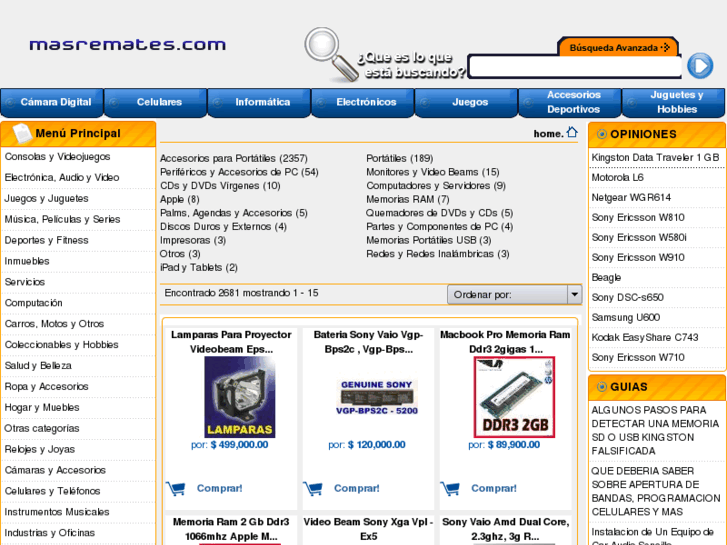Go to Accesorios Deportivos nav tab
Screen dimensions: 727x545
click(x=570, y=103)
